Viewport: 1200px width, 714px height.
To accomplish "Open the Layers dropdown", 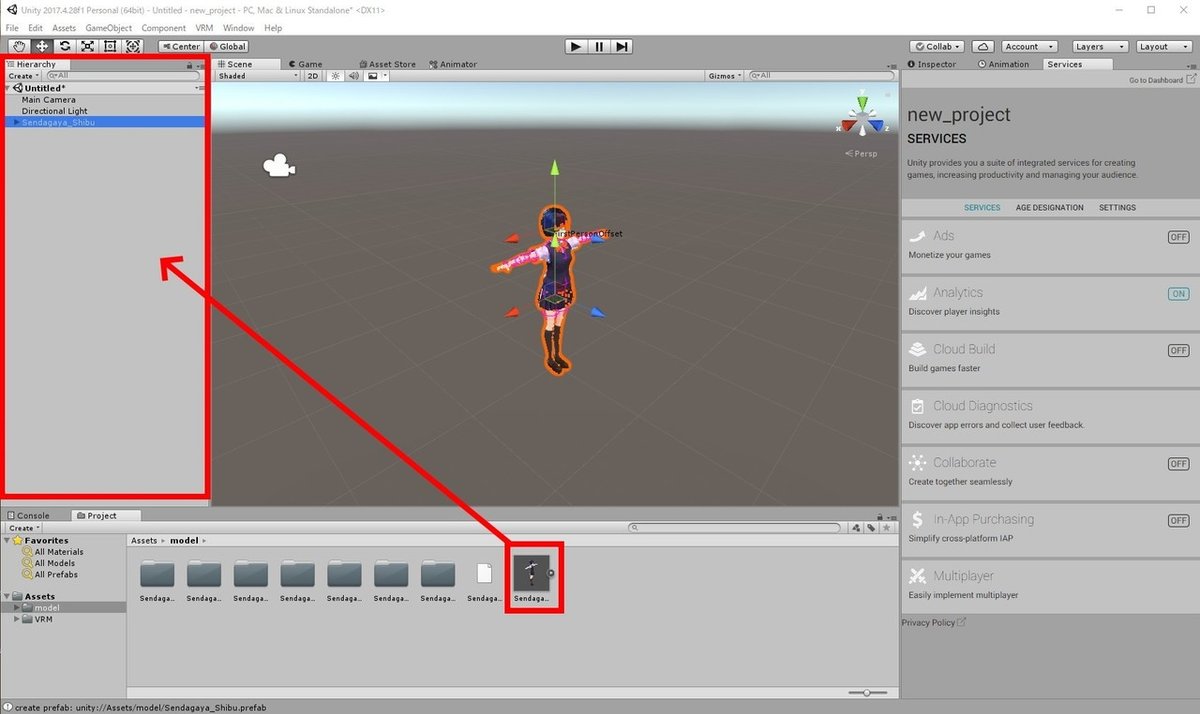I will tap(1100, 46).
